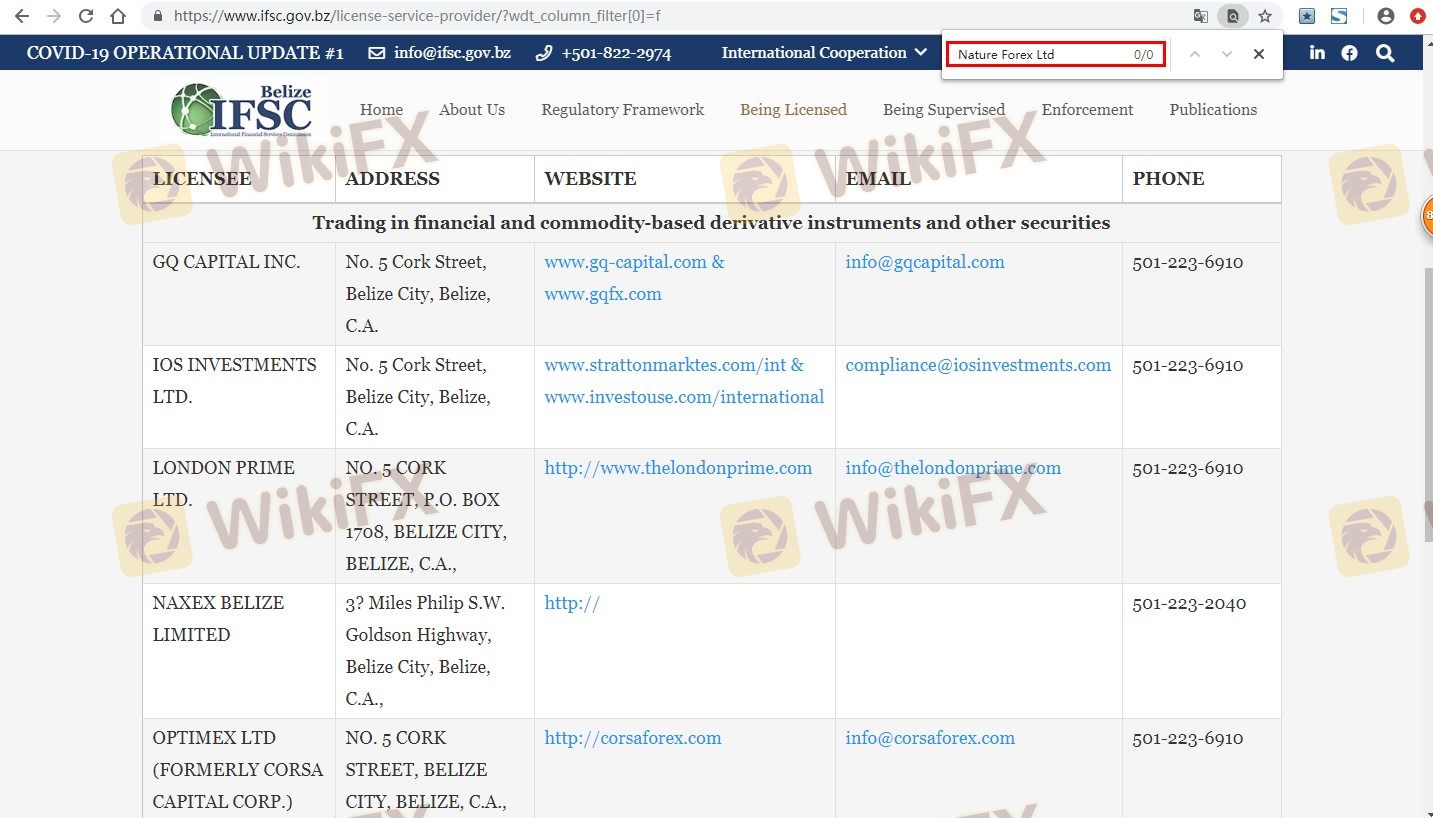Screen dimensions: 1433x818
Task: Sort table by WEBSITE column header
Action: click(685, 179)
